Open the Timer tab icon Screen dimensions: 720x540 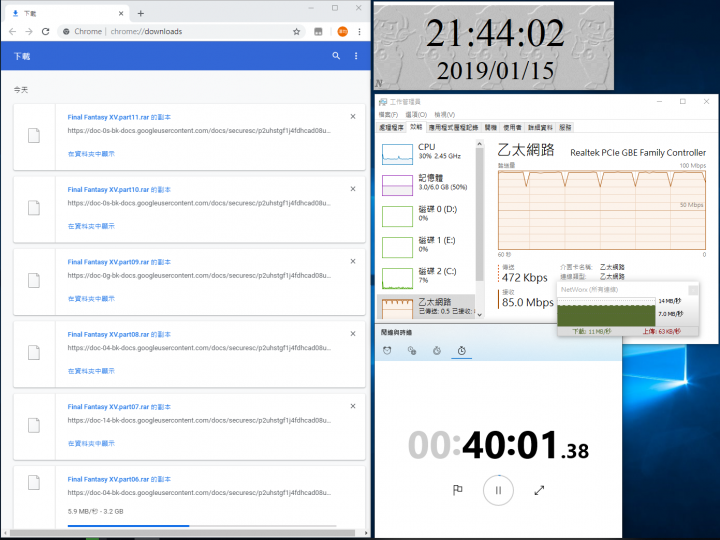tap(437, 351)
